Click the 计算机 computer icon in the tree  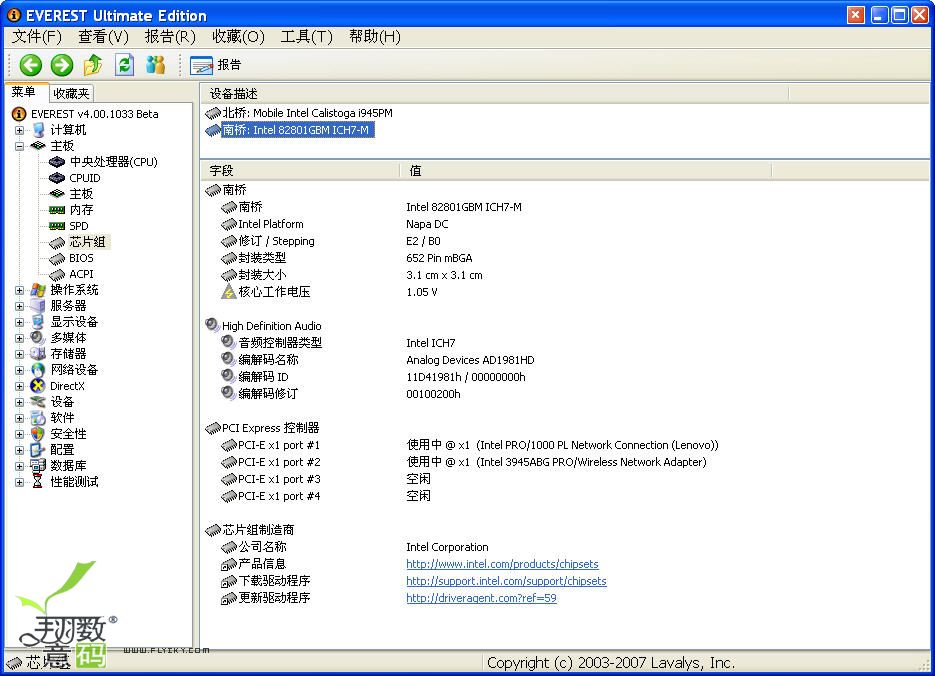pos(38,130)
